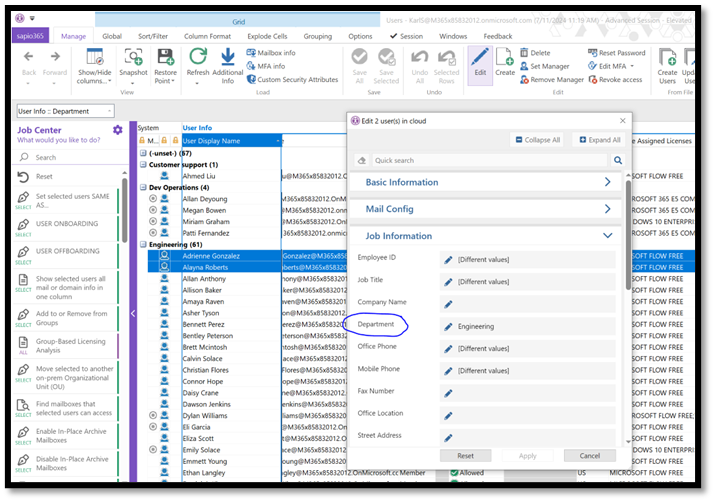This screenshot has width=714, height=501.
Task: Click Set Manager in ribbon
Action: tap(545, 66)
